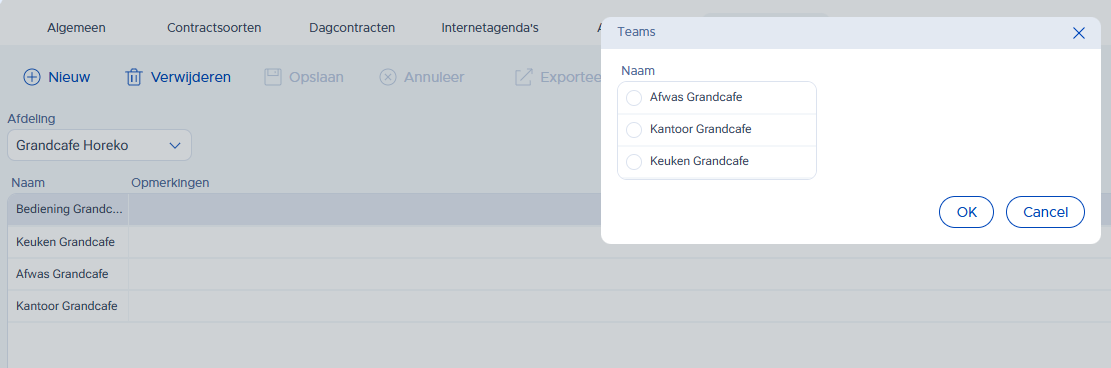Viewport: 1111px width, 368px height.
Task: Click the Cancel button in Teams dialog
Action: point(1045,212)
